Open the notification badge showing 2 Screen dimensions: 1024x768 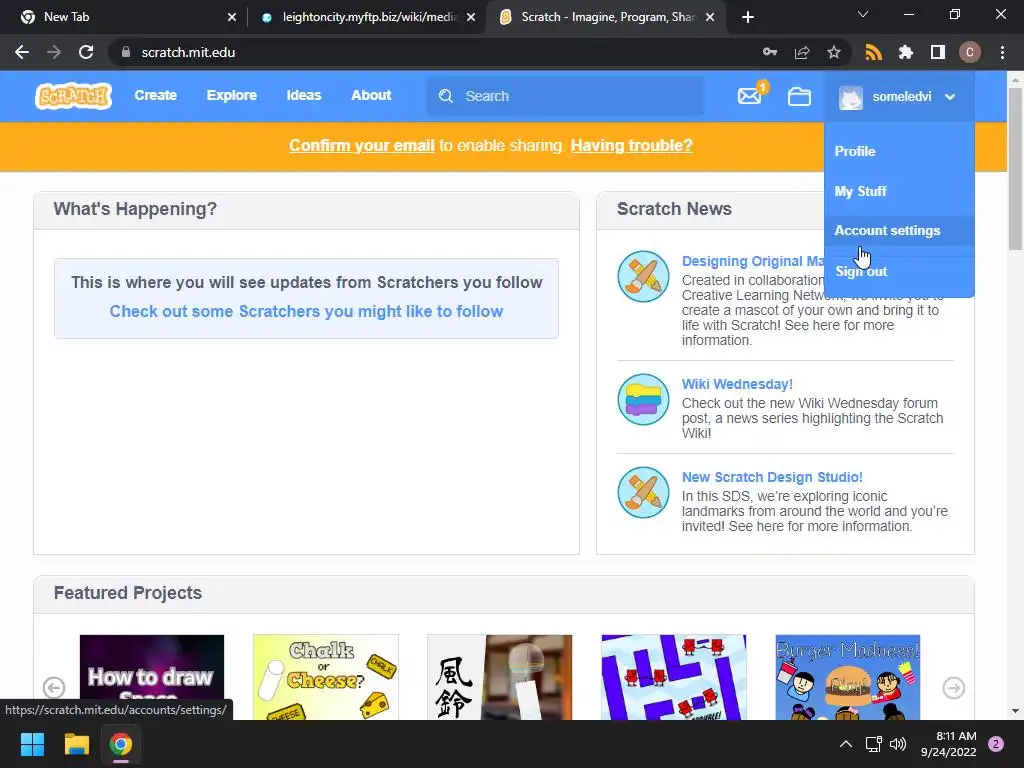click(x=996, y=744)
